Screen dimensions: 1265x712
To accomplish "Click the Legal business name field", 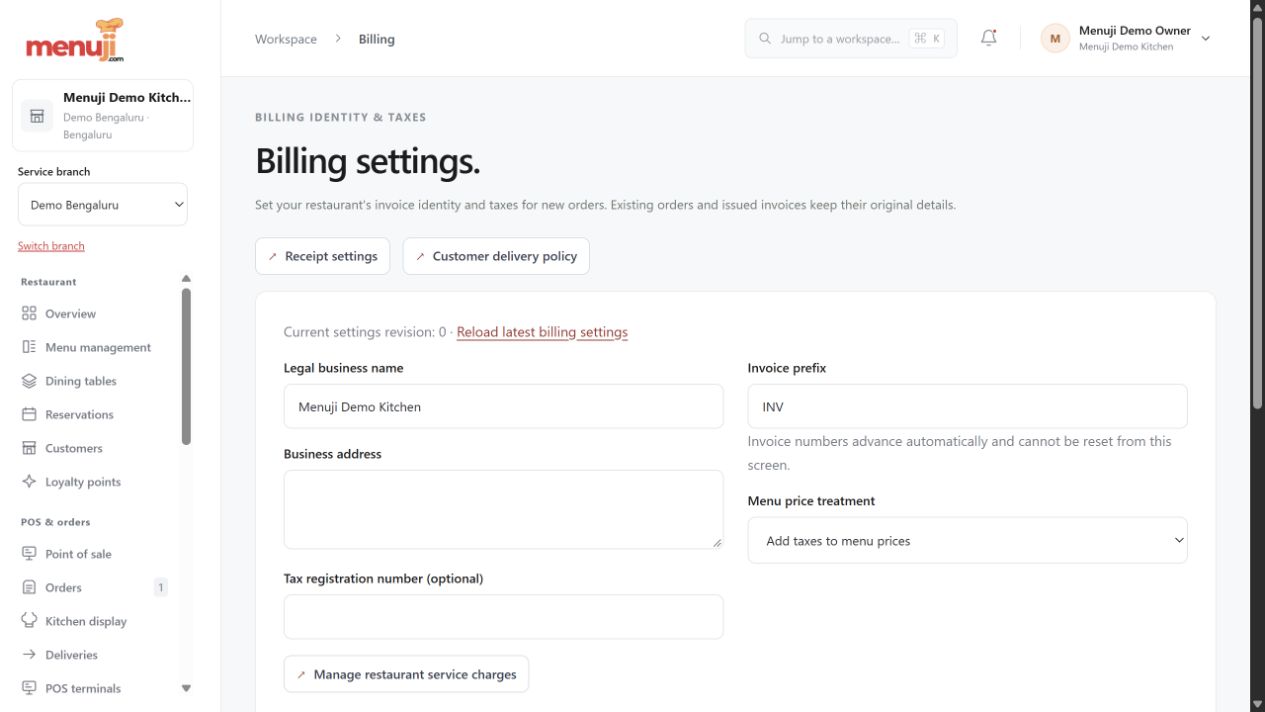I will click(503, 406).
